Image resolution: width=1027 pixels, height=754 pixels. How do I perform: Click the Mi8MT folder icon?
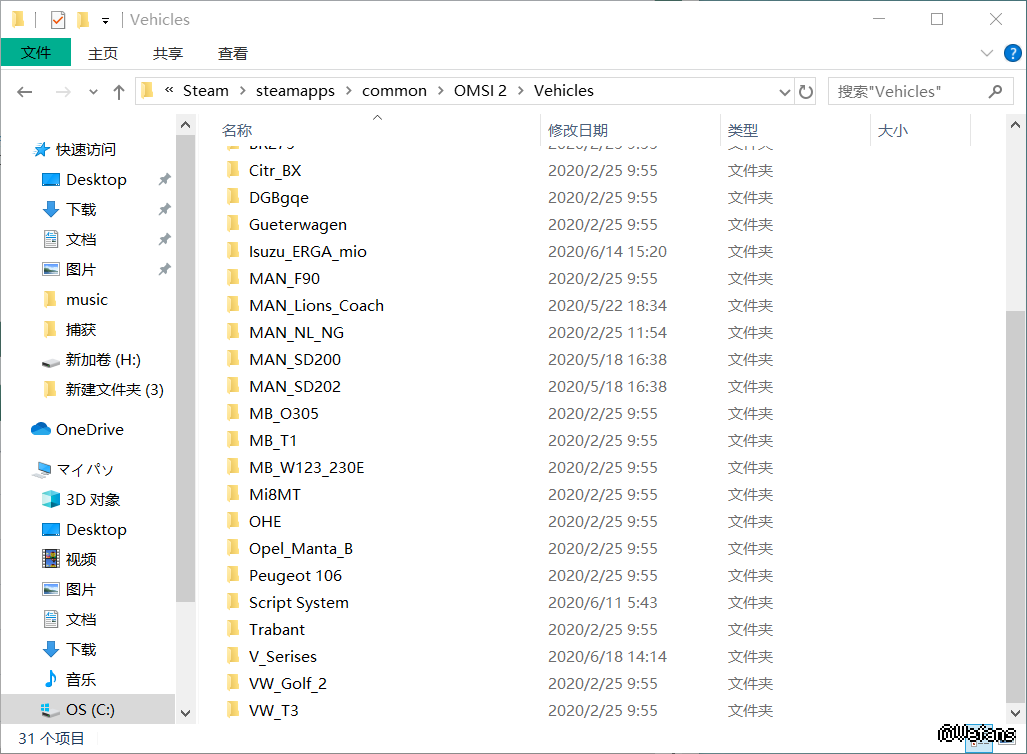(x=233, y=493)
